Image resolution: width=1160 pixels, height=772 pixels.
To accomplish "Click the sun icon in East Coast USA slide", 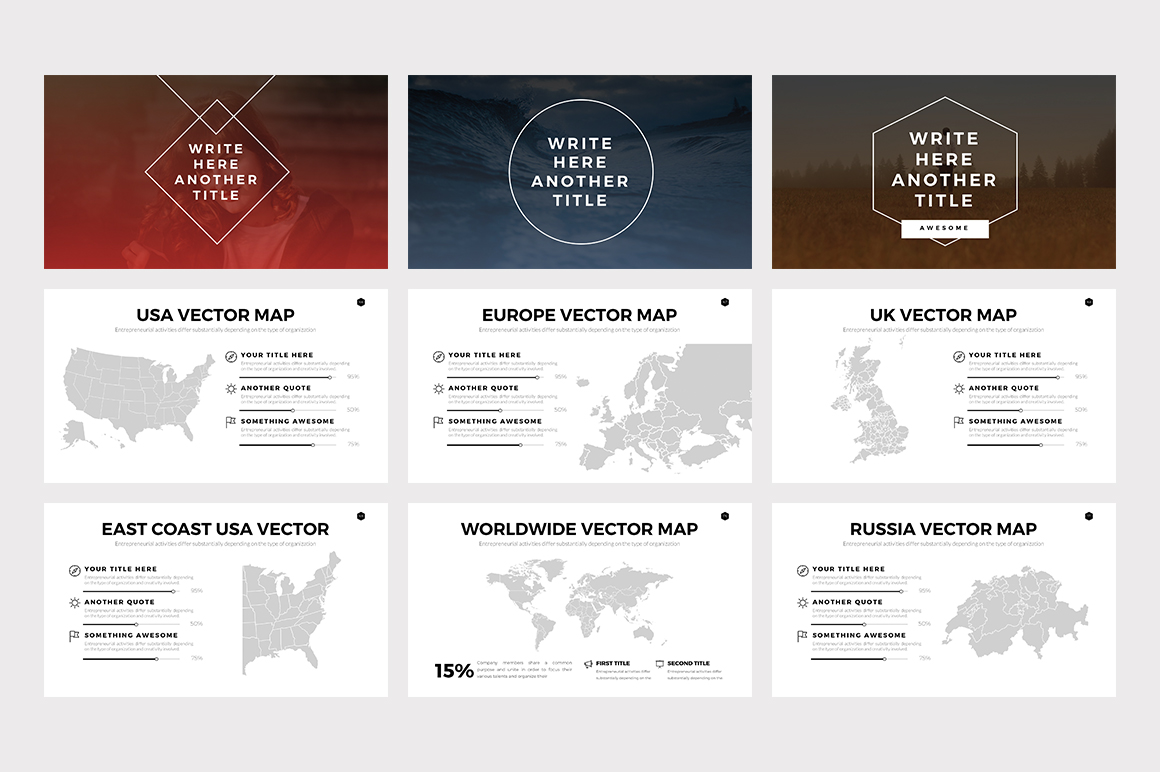I will pos(75,603).
